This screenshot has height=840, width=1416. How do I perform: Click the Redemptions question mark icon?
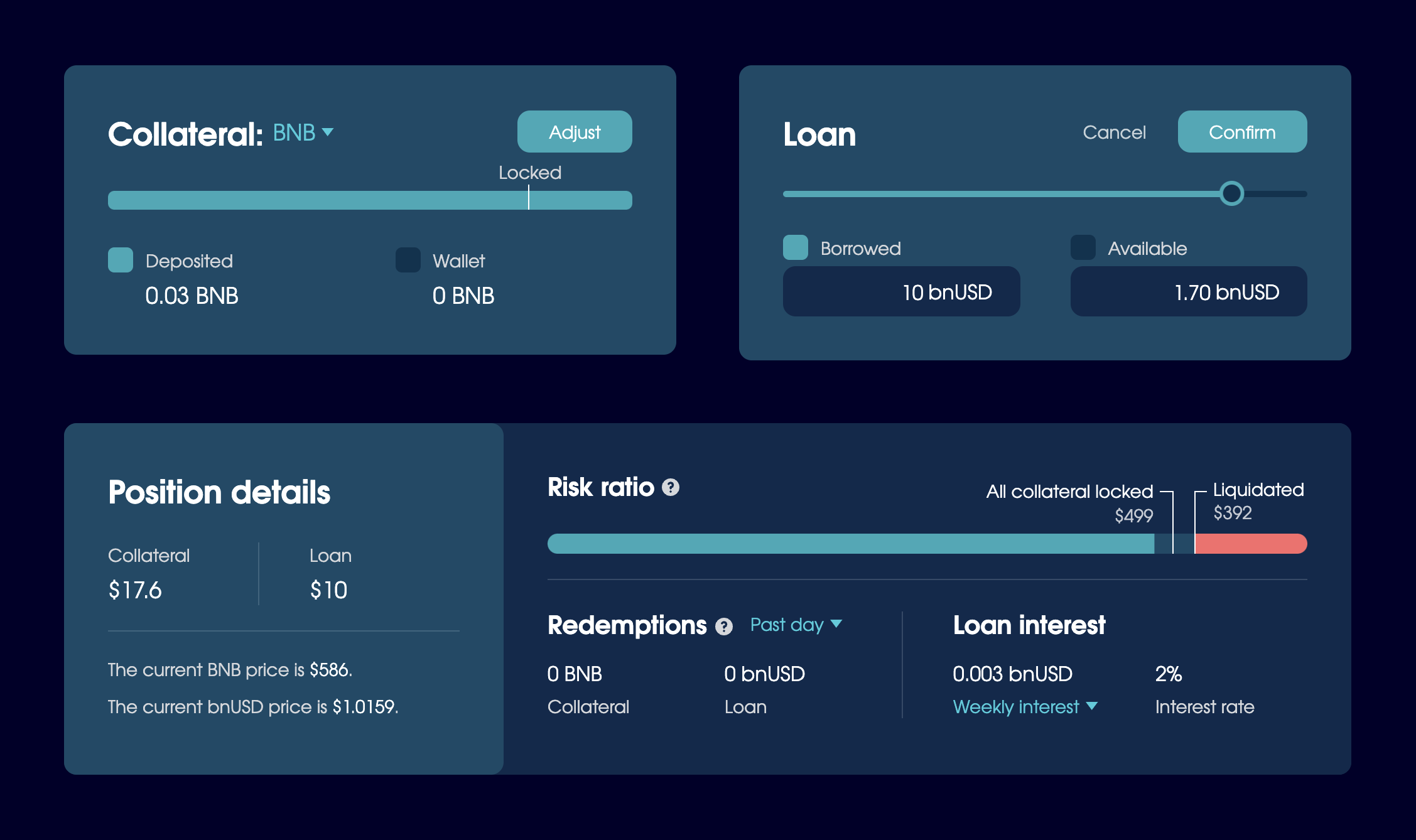(723, 627)
